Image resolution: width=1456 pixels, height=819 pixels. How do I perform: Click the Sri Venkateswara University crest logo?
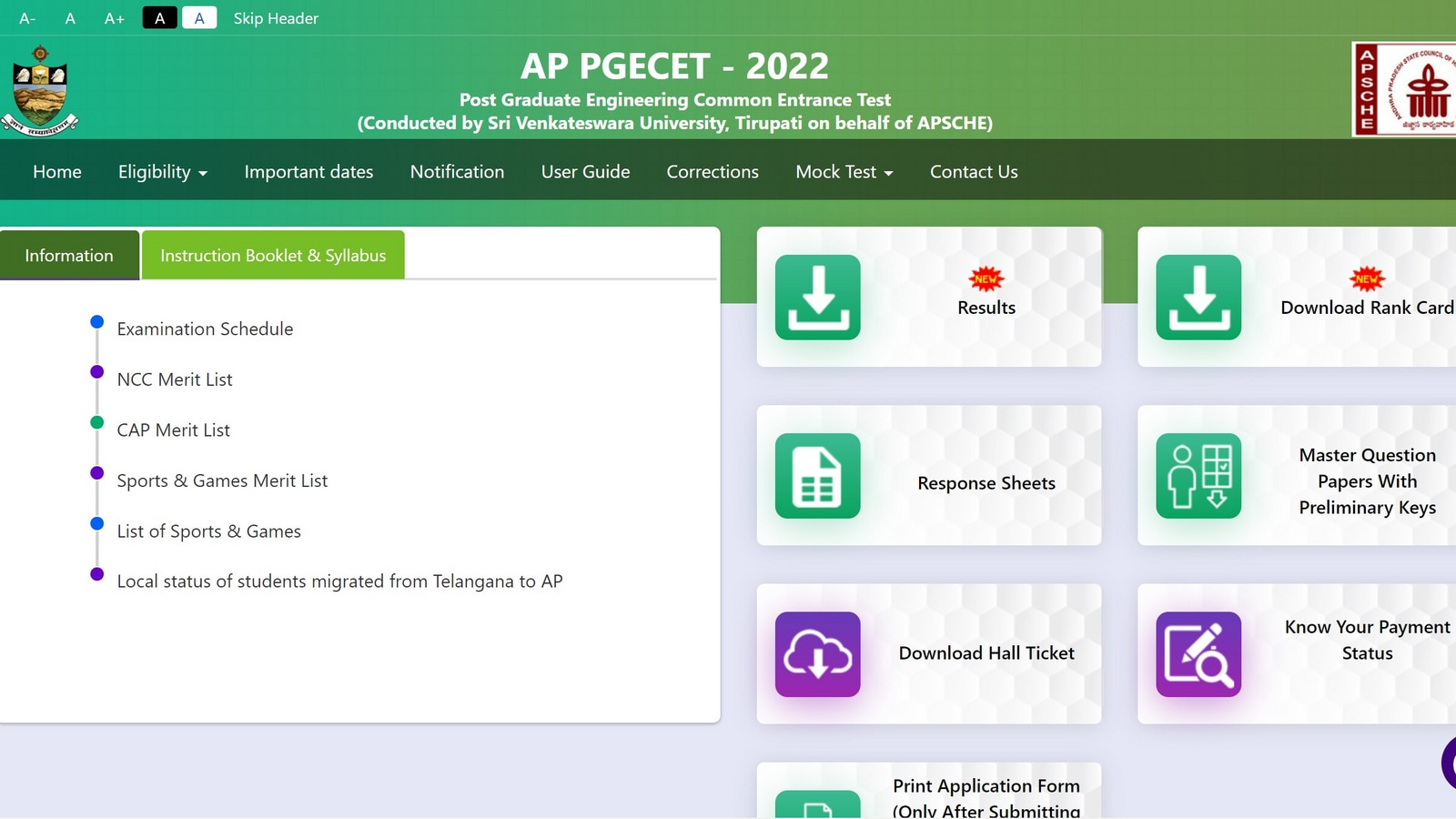[40, 91]
